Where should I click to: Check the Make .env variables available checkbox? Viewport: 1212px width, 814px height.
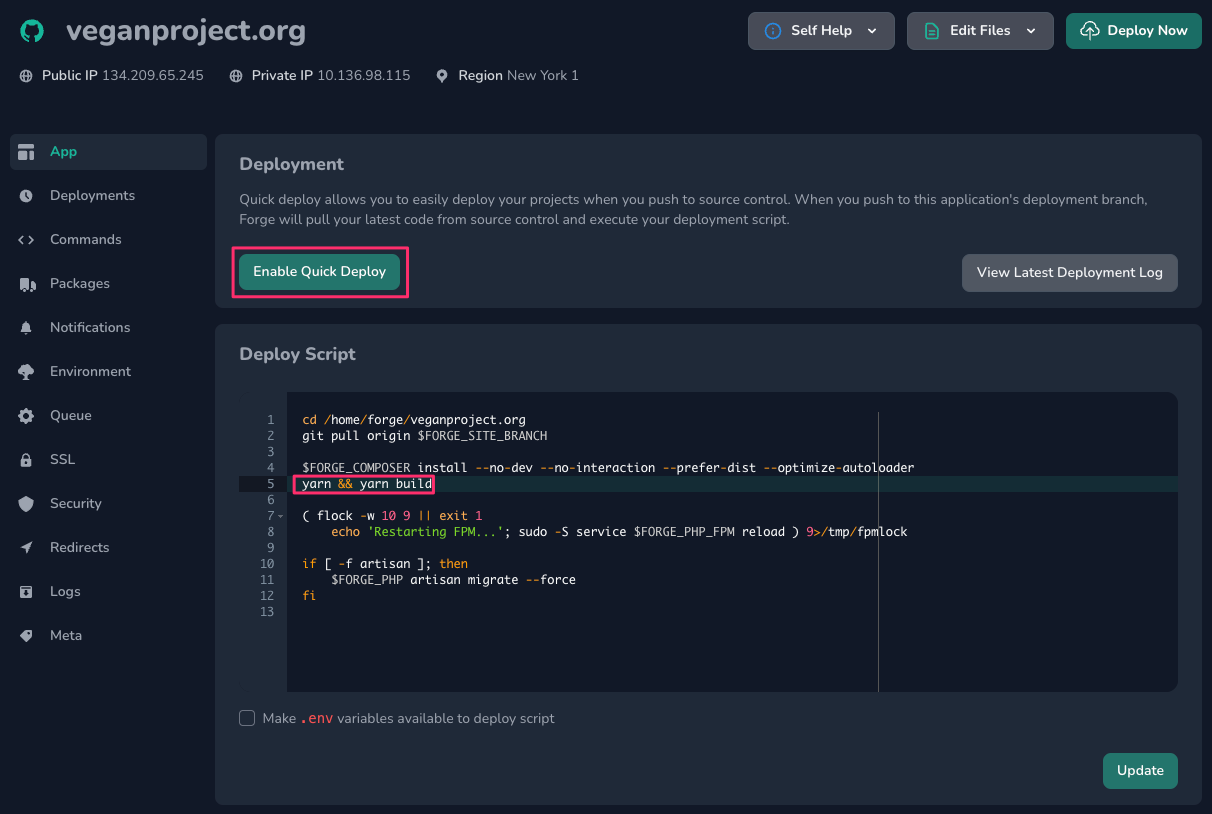tap(246, 718)
